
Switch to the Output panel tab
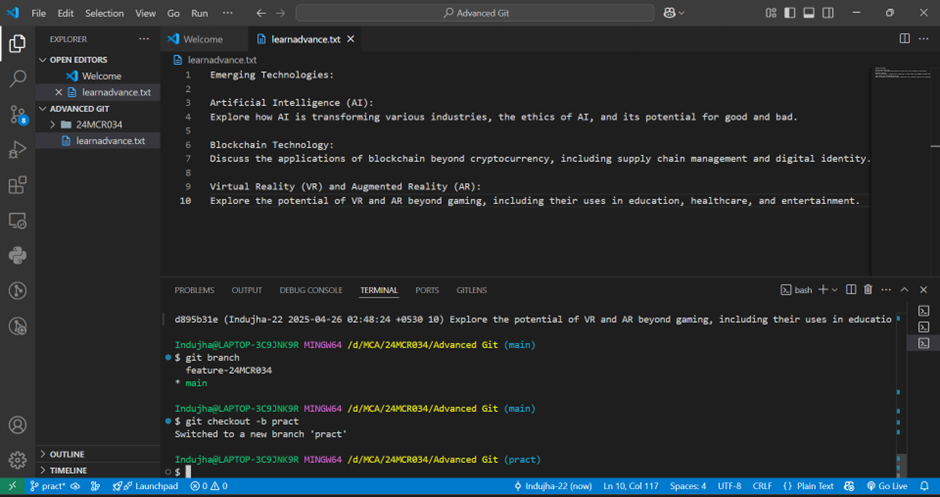click(247, 290)
